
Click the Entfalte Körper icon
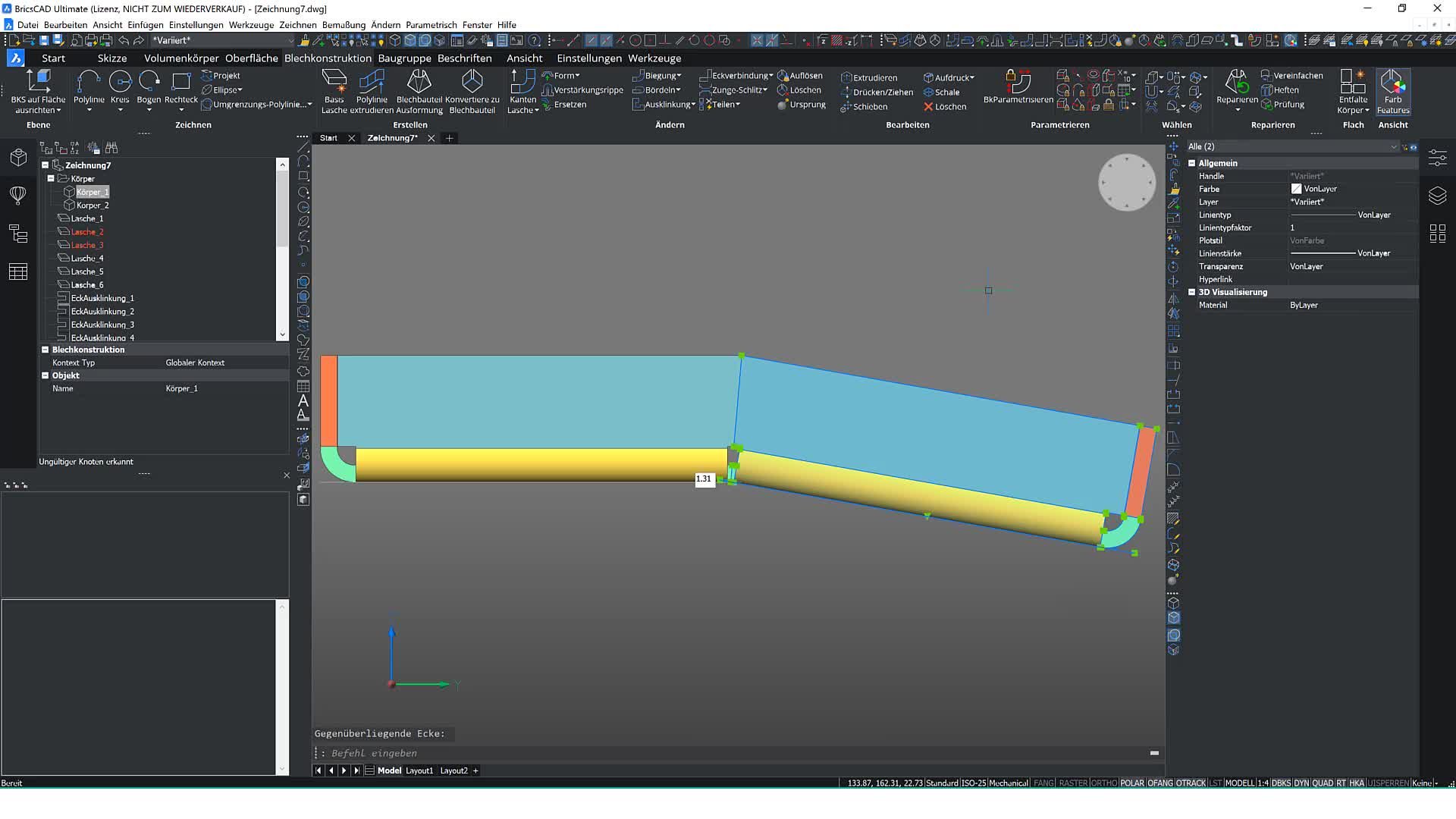pyautogui.click(x=1353, y=91)
